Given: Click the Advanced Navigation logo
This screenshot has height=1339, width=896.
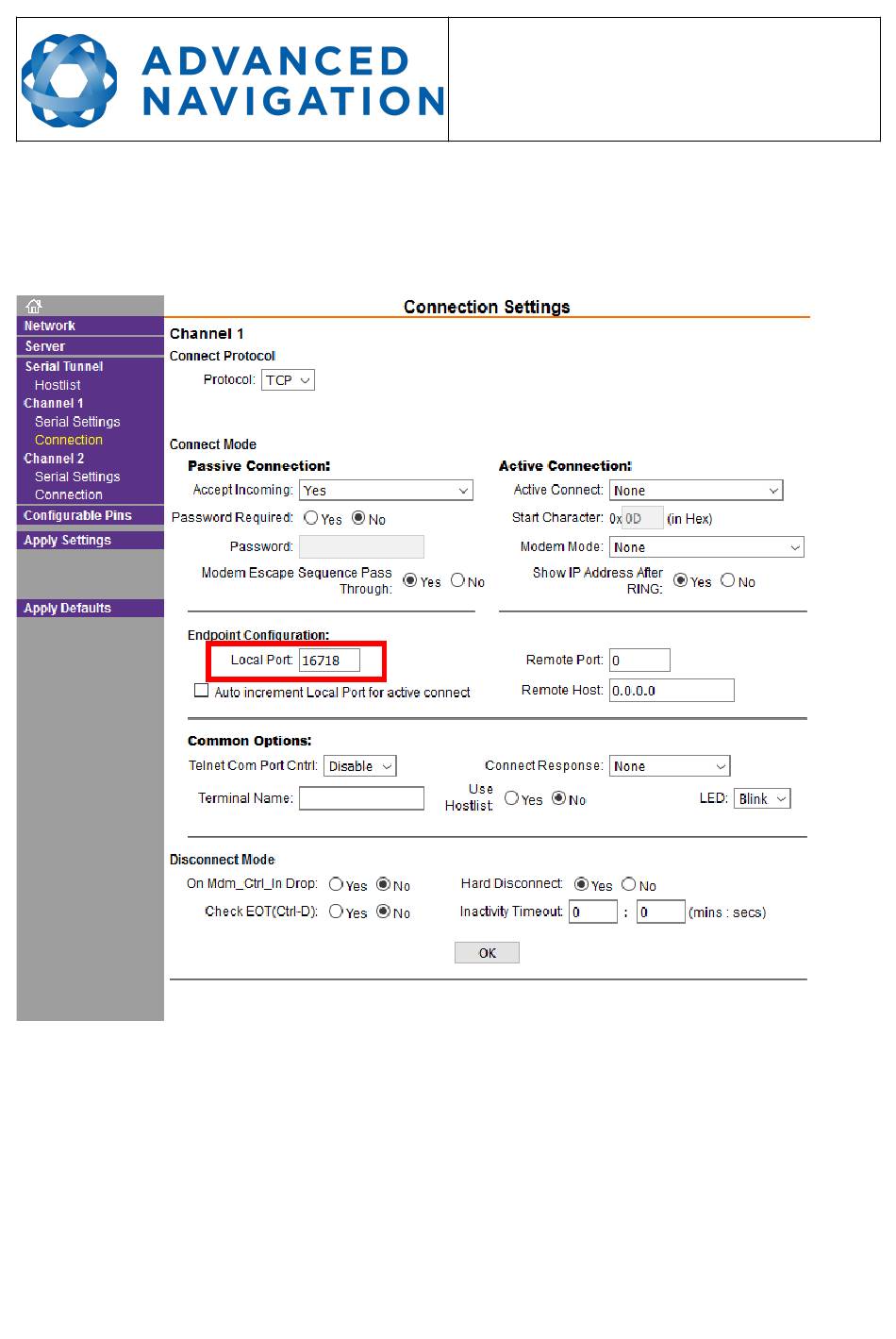Looking at the screenshot, I should tap(232, 80).
